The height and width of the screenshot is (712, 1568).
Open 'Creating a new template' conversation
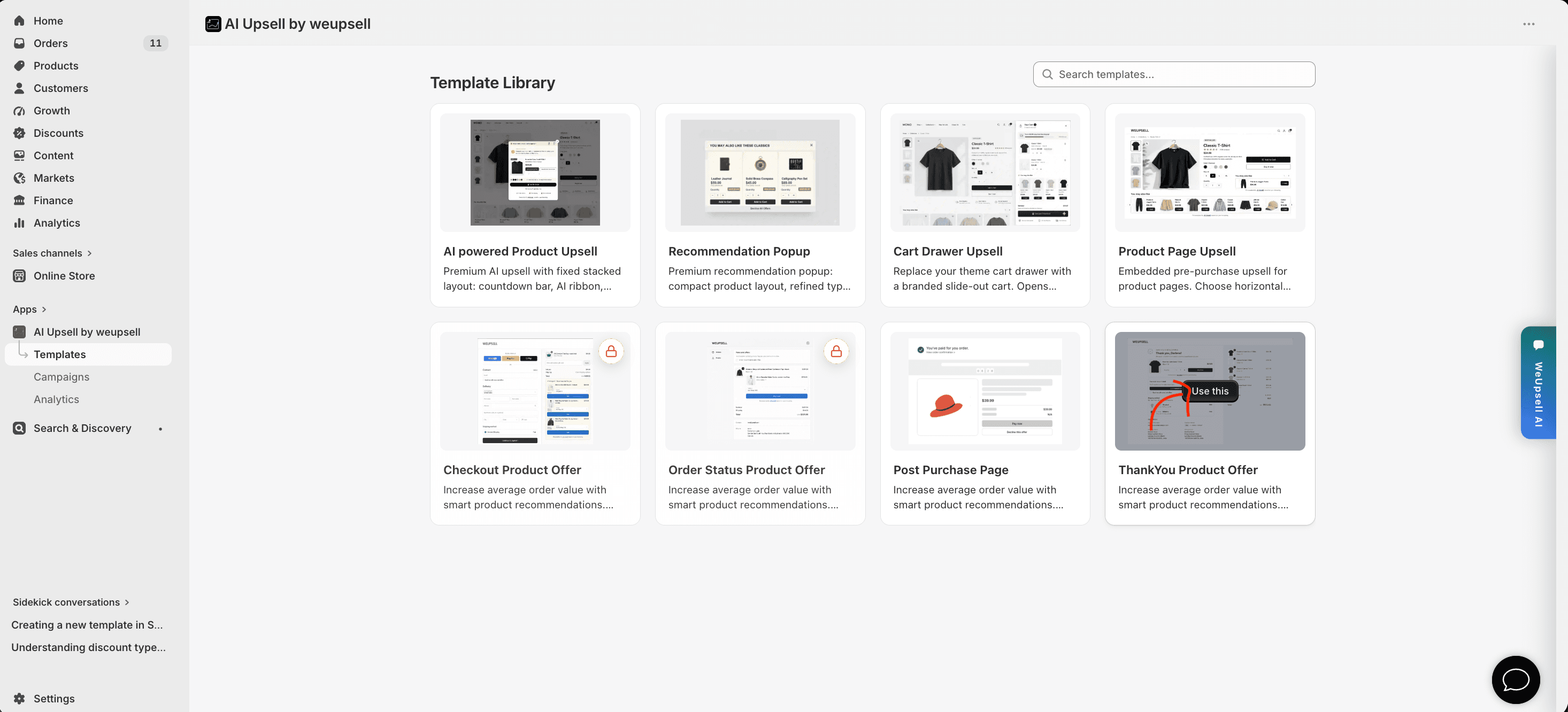pyautogui.click(x=87, y=625)
